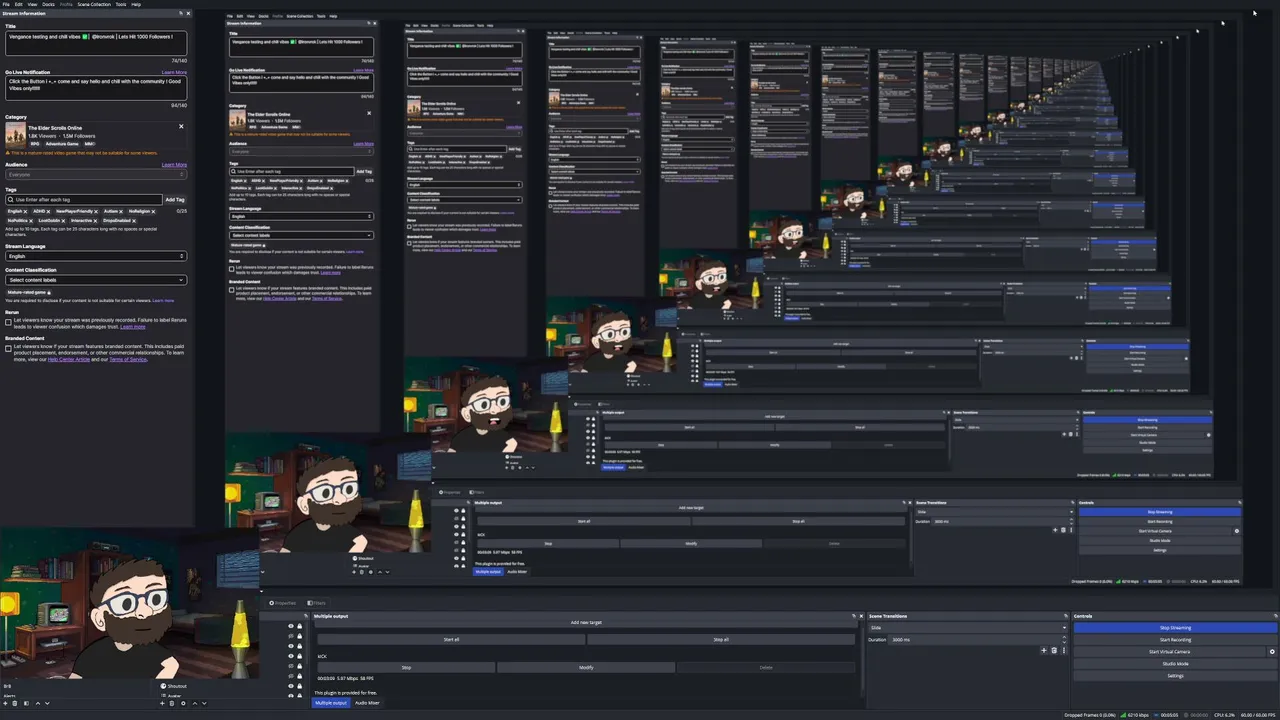This screenshot has width=1280, height=720.
Task: Decrease transition Duration with main stepper down arrow
Action: pyautogui.click(x=1064, y=642)
